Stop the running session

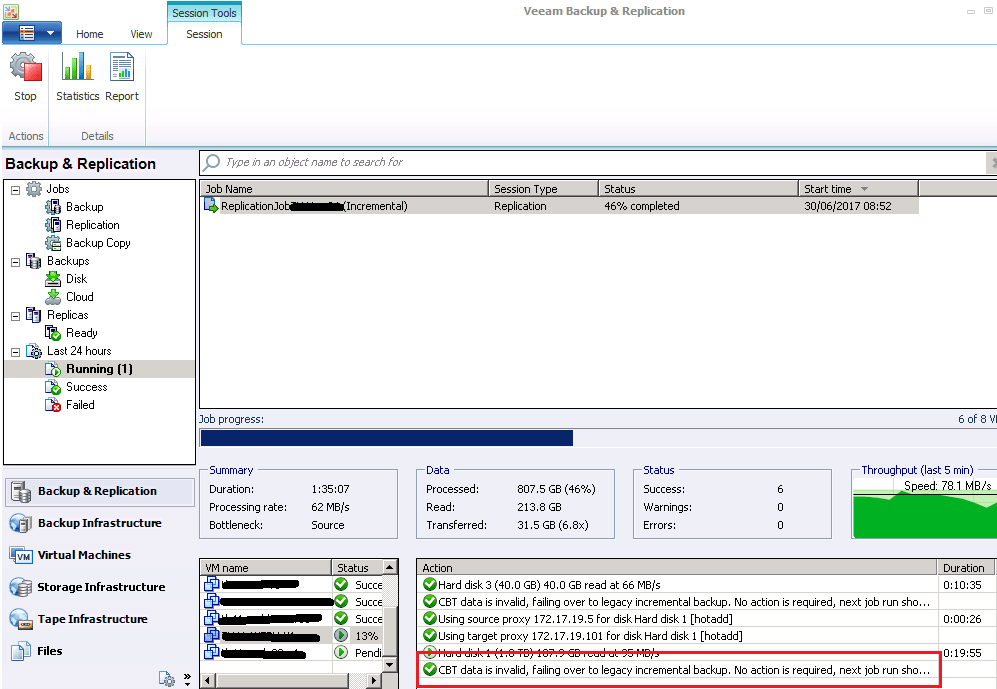pyautogui.click(x=25, y=76)
